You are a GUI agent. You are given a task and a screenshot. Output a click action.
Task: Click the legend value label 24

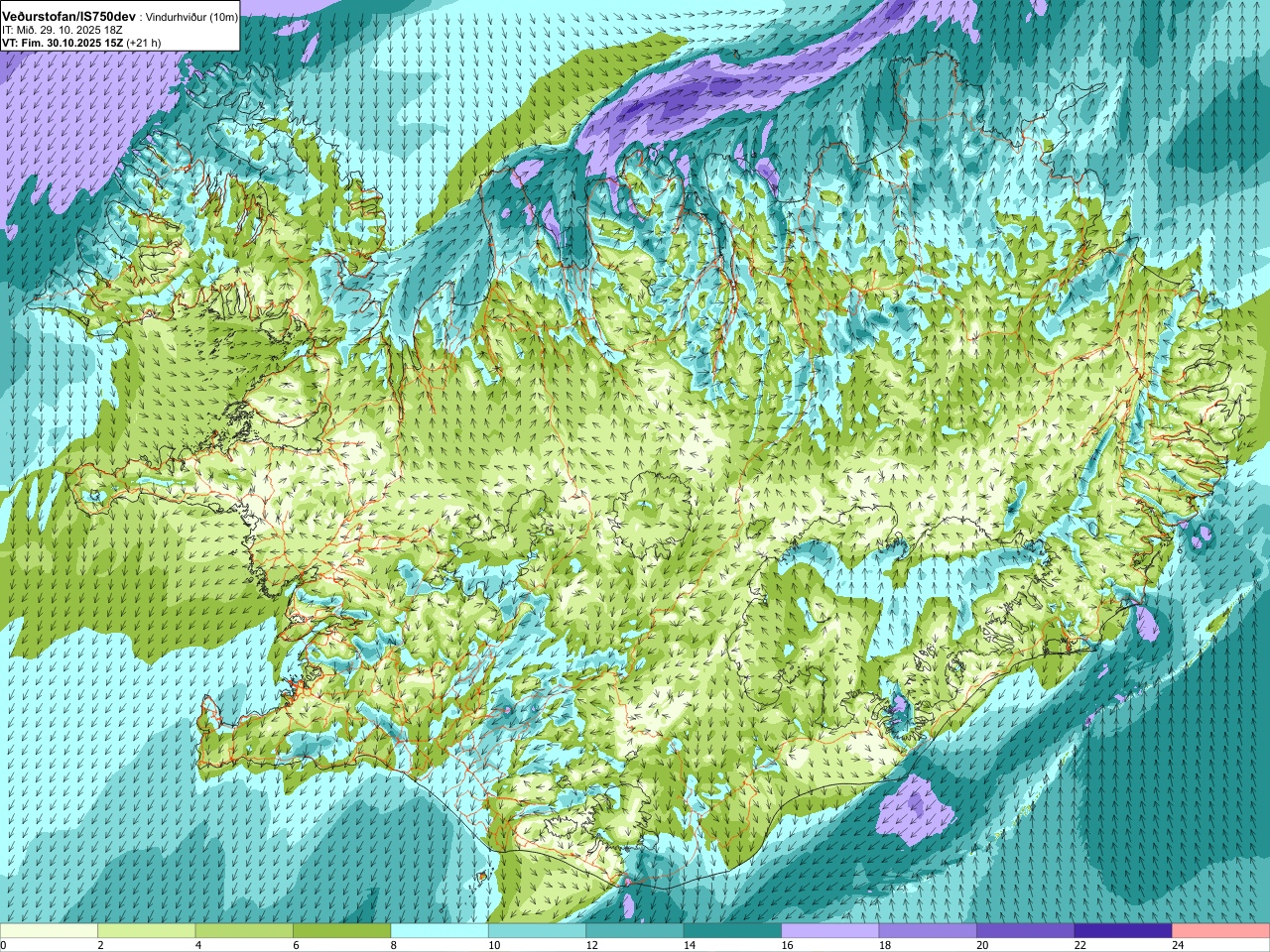1178,946
